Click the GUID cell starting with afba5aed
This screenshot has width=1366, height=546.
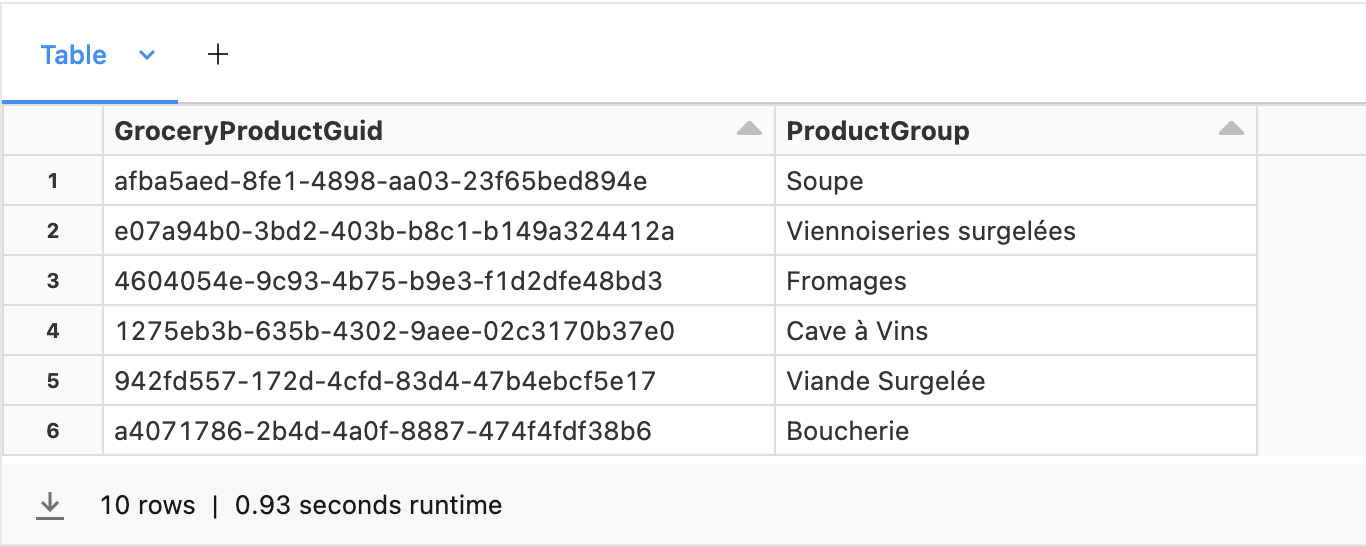tap(381, 181)
